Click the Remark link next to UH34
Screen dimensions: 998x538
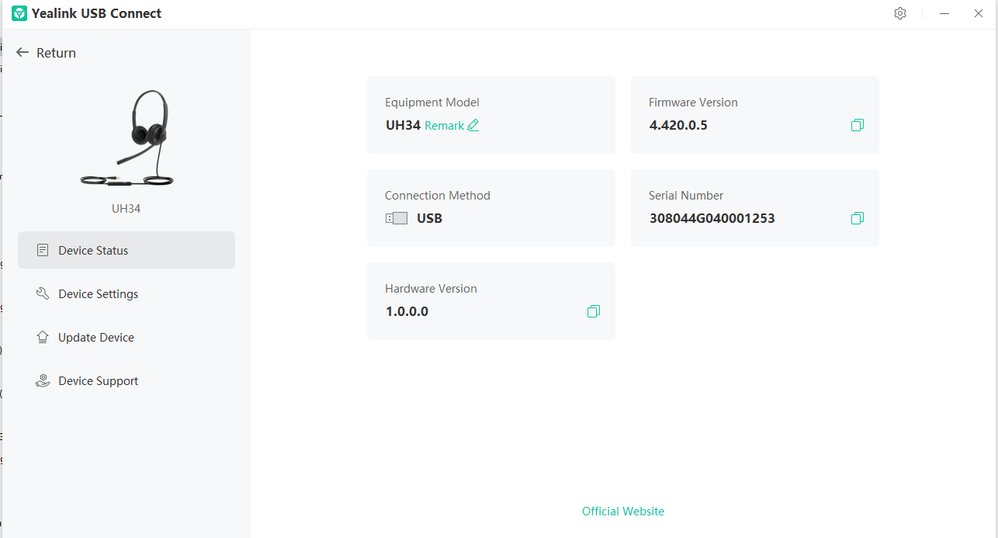coord(444,126)
